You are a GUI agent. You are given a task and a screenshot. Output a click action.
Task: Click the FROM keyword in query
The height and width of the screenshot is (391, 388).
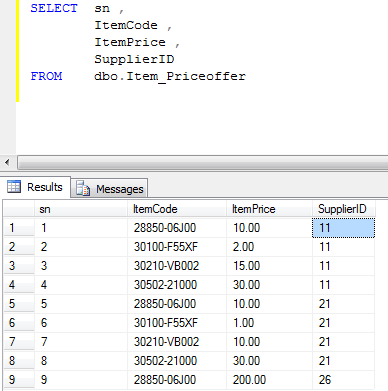tap(46, 76)
